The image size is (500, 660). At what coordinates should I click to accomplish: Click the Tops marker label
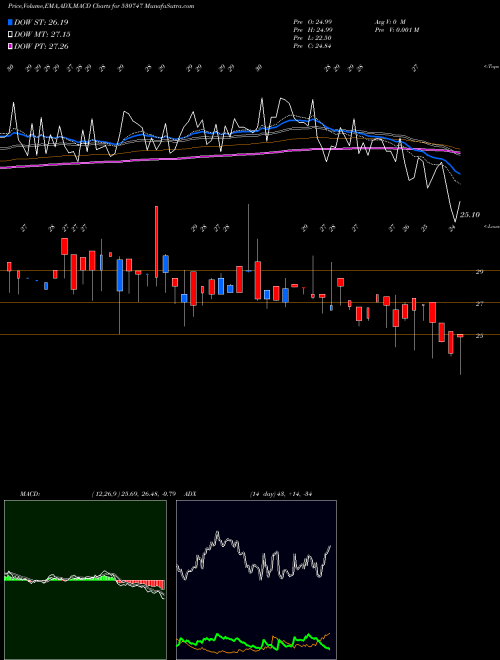(x=492, y=67)
